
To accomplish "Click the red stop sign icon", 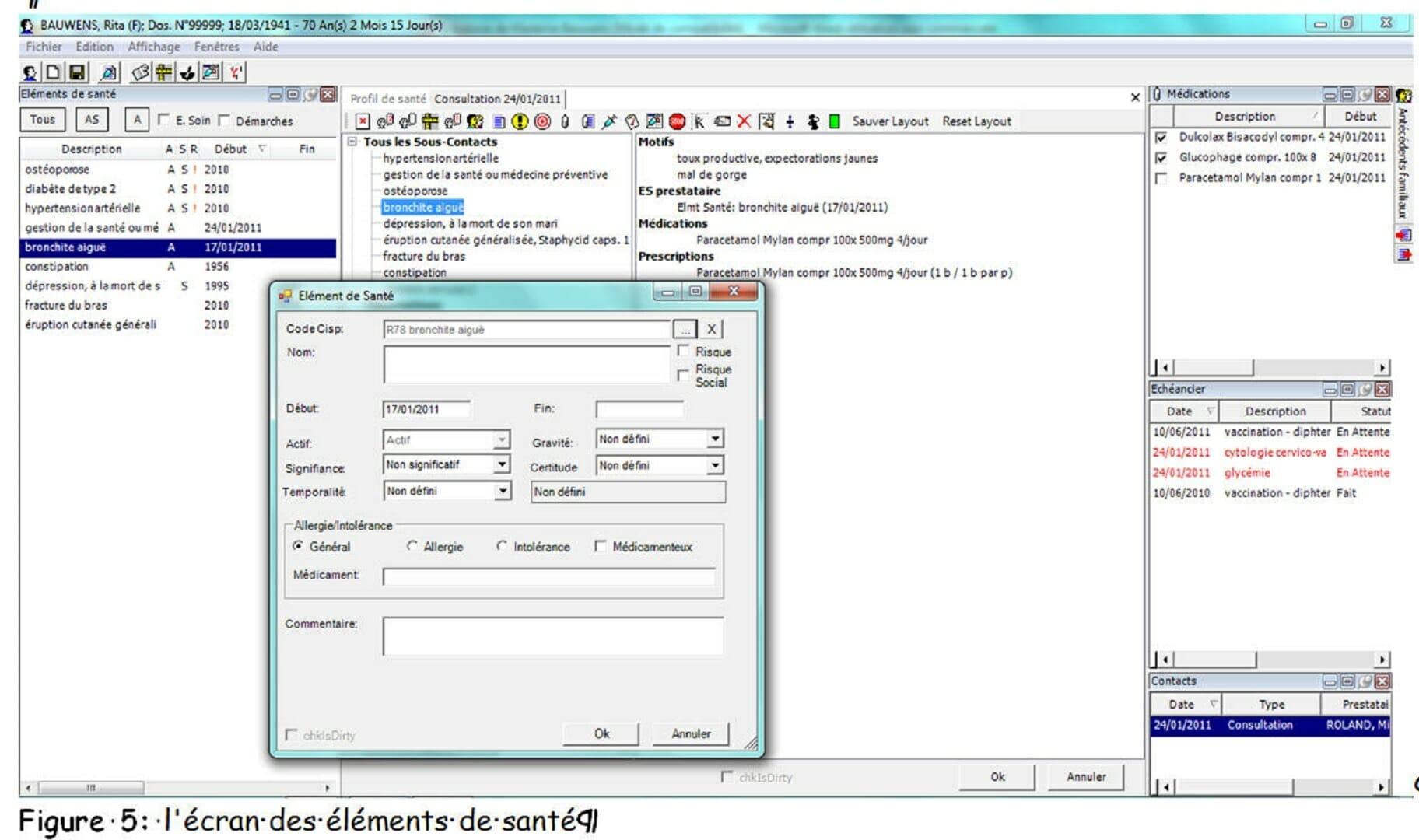I will click(x=677, y=121).
